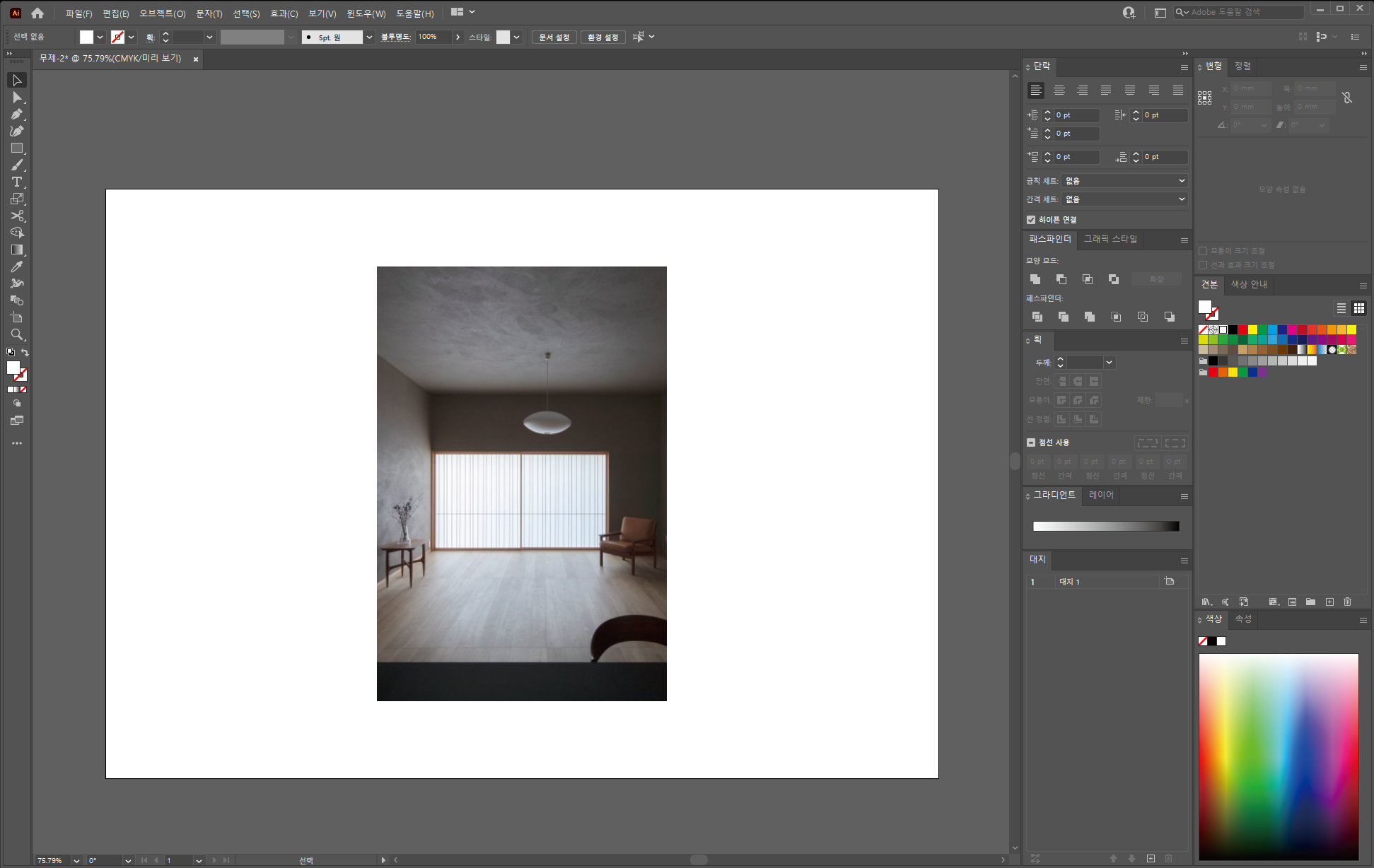Open the 효과(C) menu

(x=284, y=13)
